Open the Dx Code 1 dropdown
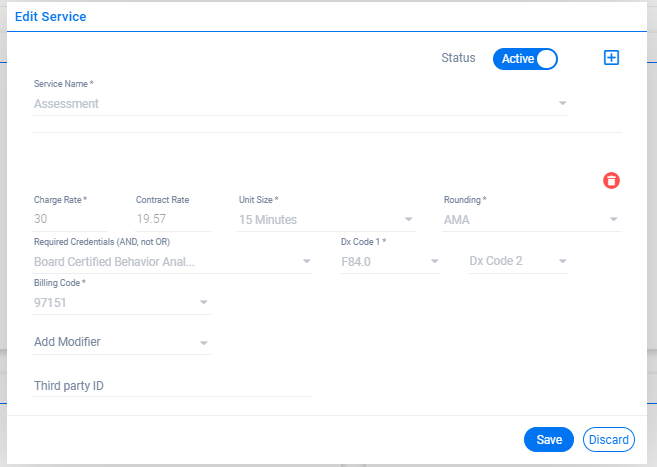 click(x=435, y=261)
